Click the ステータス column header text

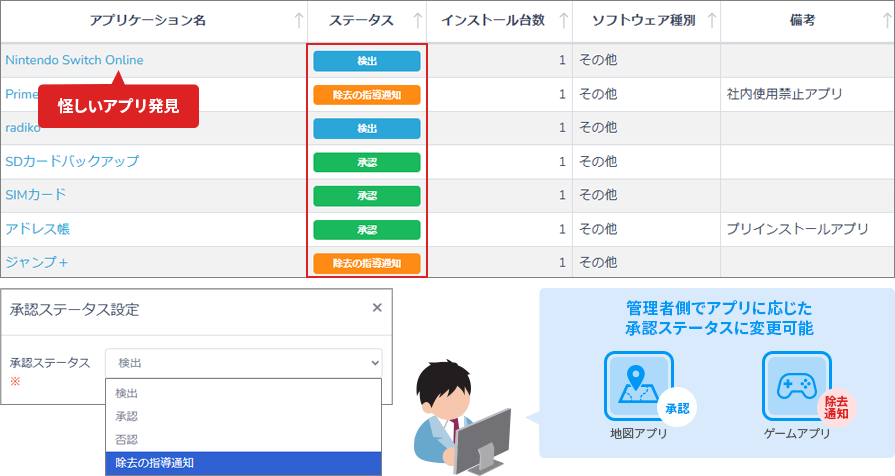pos(361,21)
